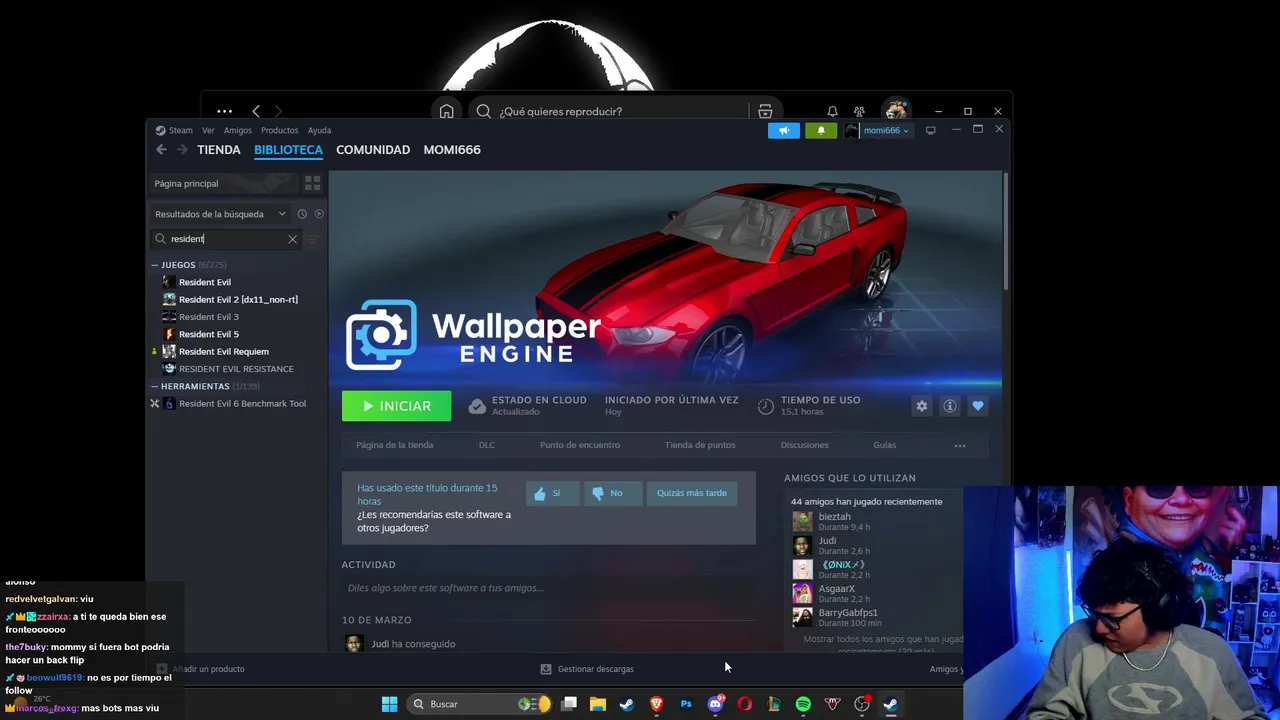Switch to Big Picture mode monitor icon
The width and height of the screenshot is (1280, 720).
pyautogui.click(x=930, y=130)
